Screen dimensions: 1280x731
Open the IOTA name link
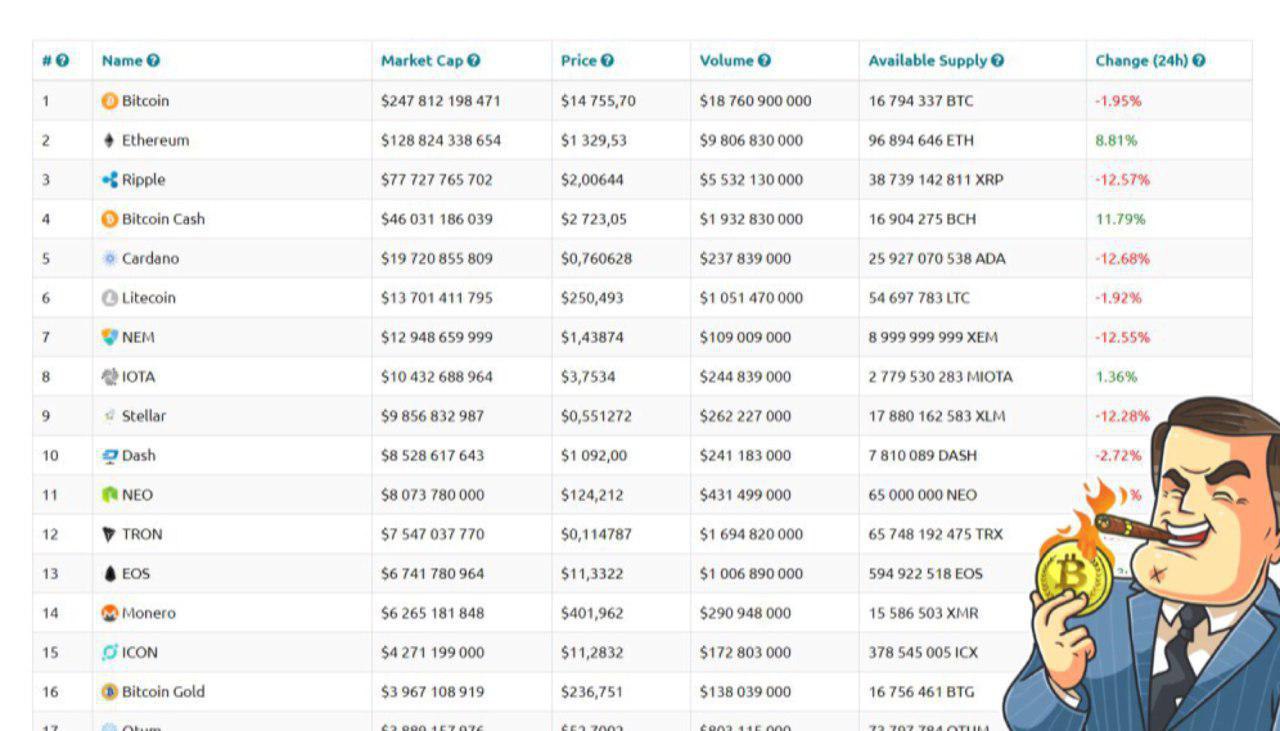(x=139, y=377)
